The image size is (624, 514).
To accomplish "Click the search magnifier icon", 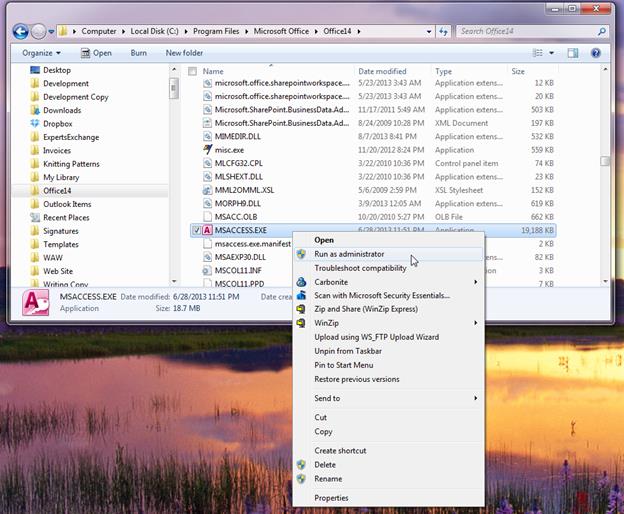I will [x=602, y=31].
